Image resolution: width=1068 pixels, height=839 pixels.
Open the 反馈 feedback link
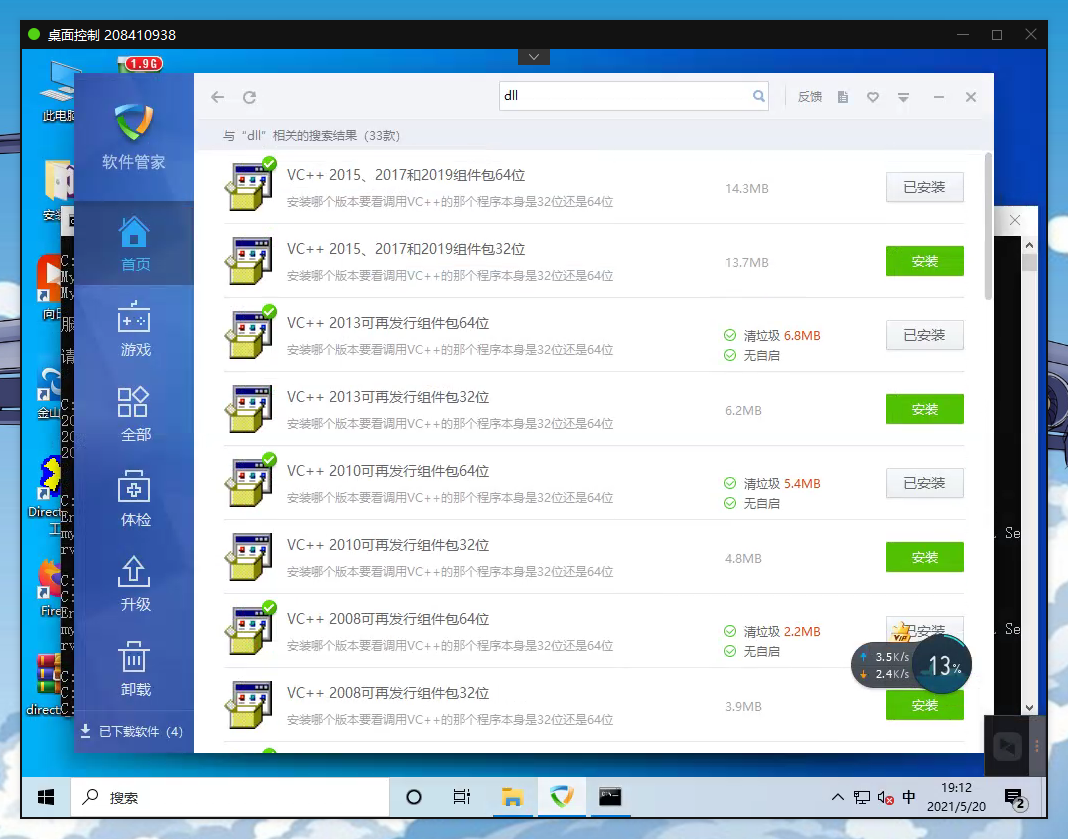[x=810, y=97]
